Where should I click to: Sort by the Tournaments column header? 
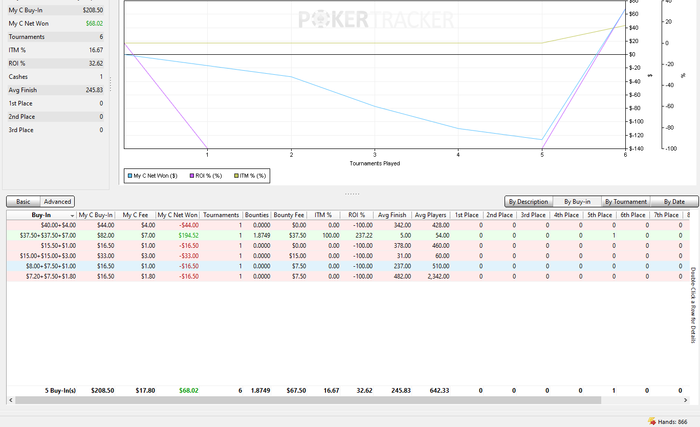click(x=221, y=215)
